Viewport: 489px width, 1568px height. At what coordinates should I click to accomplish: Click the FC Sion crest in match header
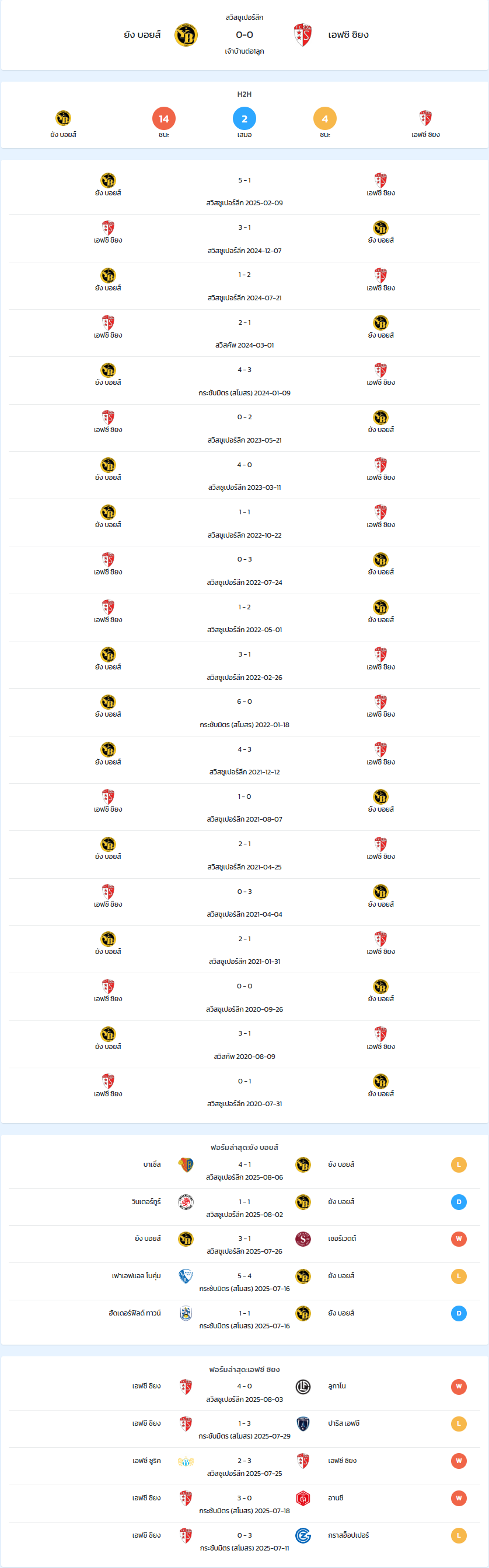pyautogui.click(x=303, y=36)
